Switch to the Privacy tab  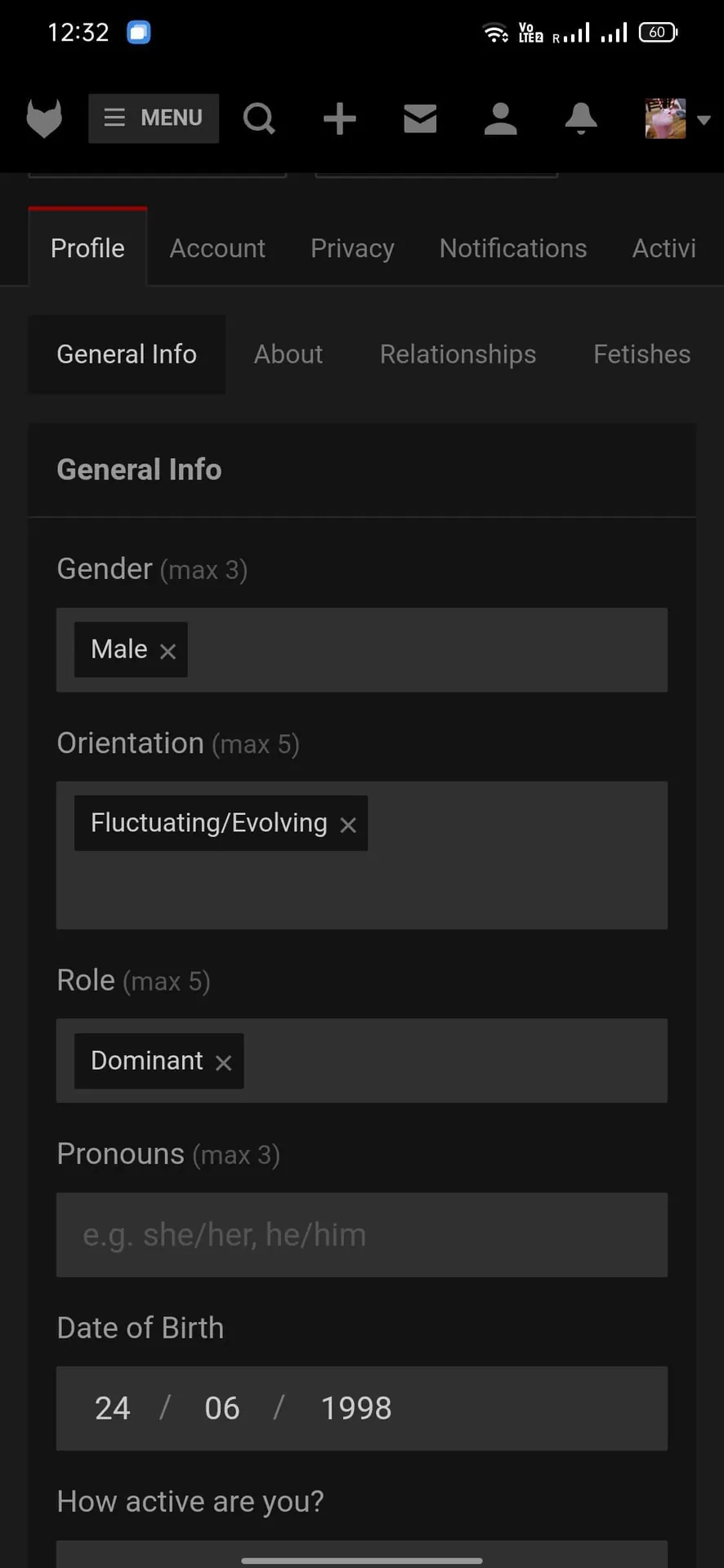(352, 248)
